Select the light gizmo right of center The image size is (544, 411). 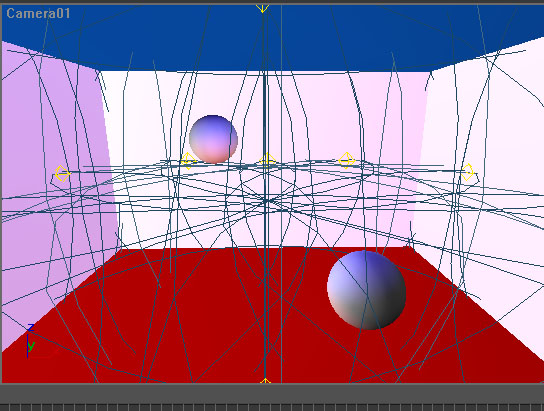click(347, 161)
